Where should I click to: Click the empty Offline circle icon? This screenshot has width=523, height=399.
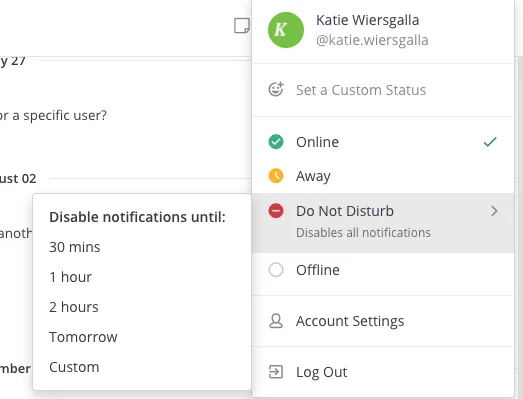coord(276,270)
